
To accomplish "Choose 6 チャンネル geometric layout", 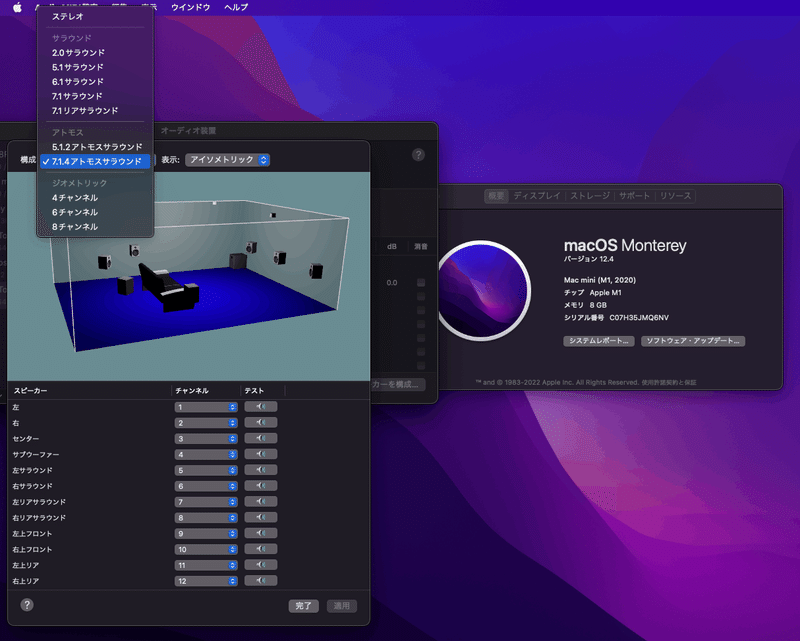I will 95,212.
